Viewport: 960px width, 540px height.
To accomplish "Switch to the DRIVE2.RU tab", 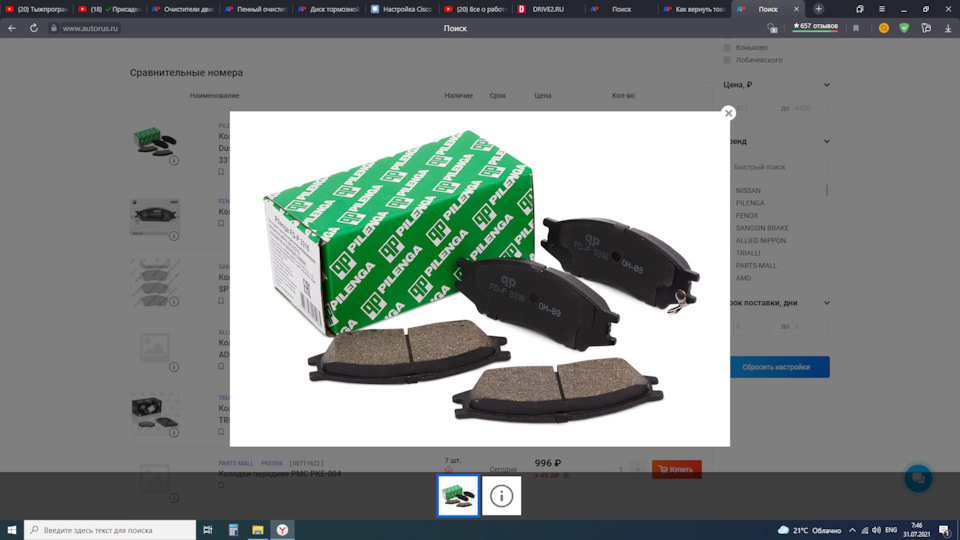I will [549, 9].
